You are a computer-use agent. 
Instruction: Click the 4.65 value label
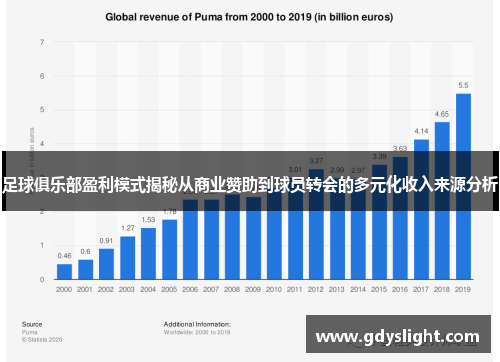(442, 114)
